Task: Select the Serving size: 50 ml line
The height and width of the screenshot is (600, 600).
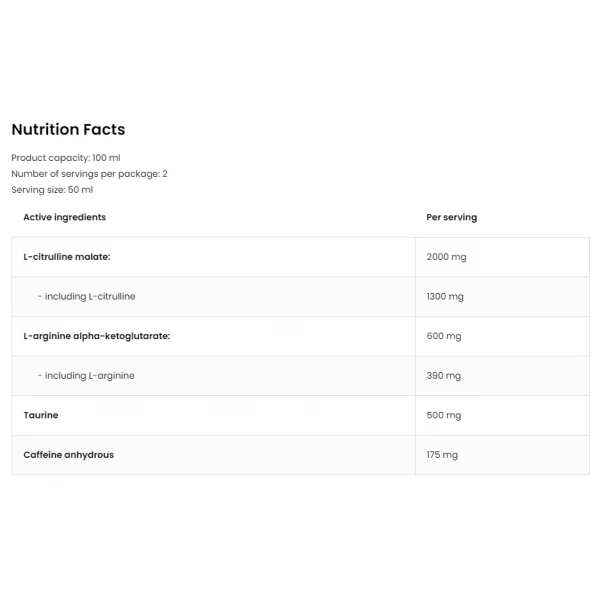Action: (x=52, y=190)
